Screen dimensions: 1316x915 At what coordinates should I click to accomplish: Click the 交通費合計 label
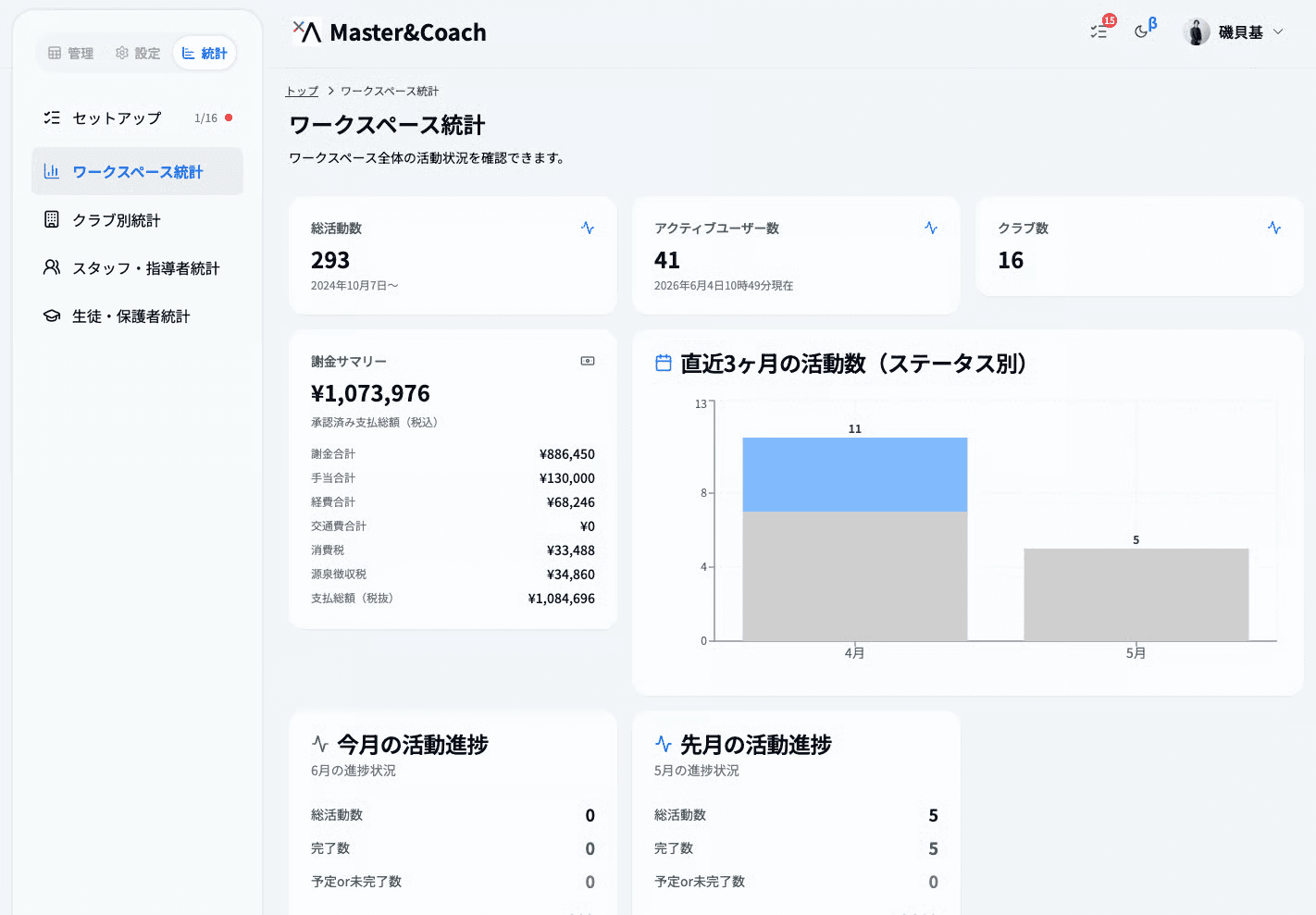click(x=339, y=526)
